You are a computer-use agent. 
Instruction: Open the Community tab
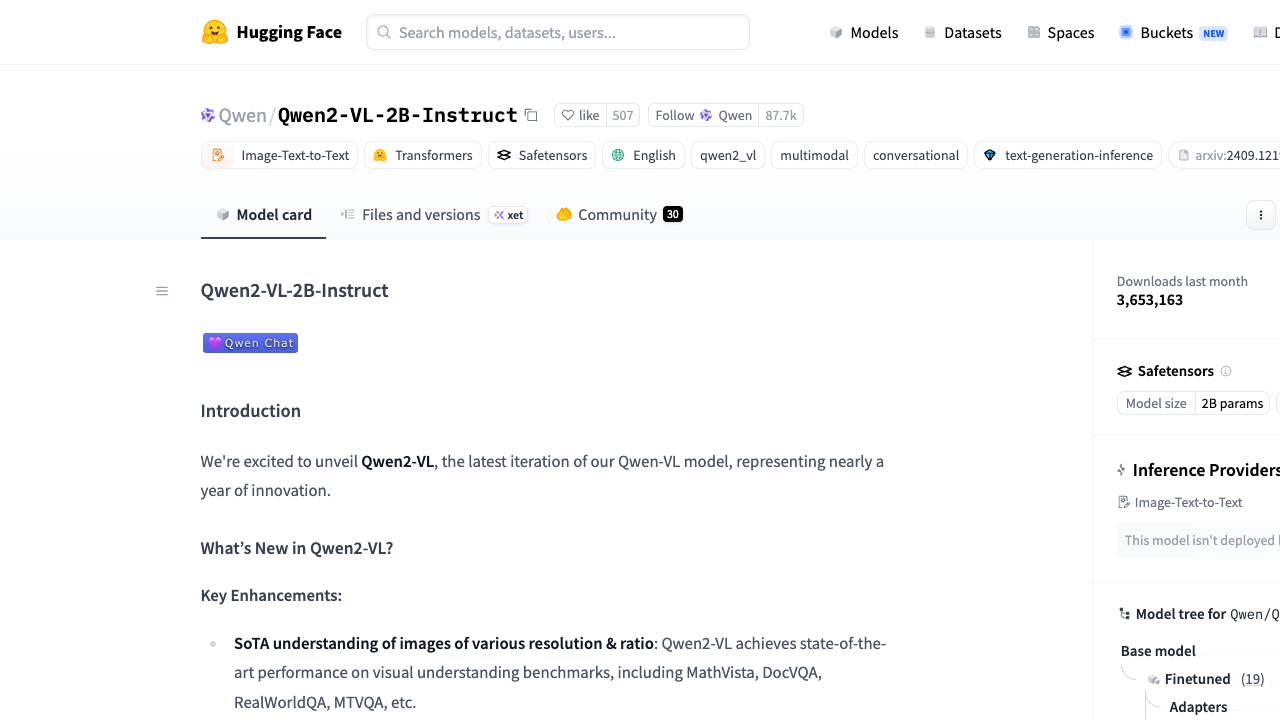(620, 215)
